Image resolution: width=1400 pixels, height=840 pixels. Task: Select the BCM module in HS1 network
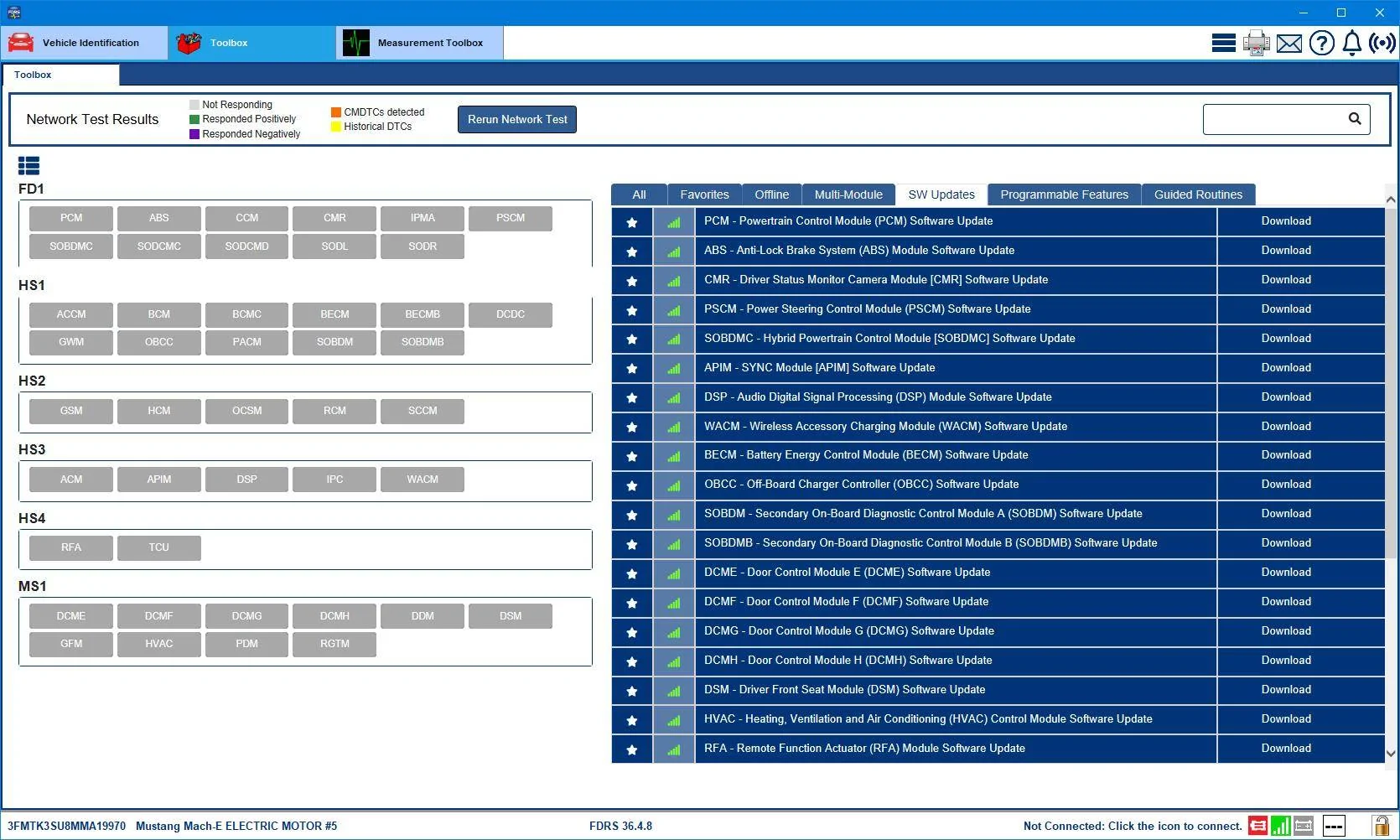(x=159, y=314)
